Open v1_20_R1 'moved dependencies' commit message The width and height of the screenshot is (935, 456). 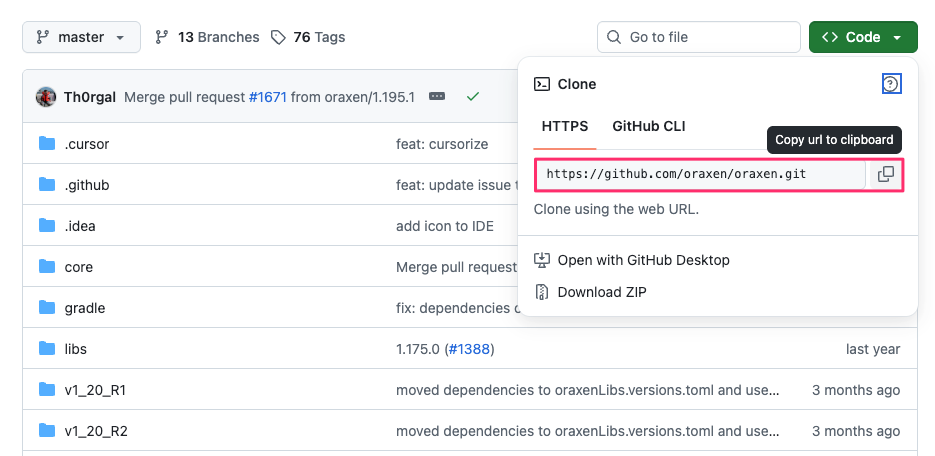pyautogui.click(x=587, y=390)
